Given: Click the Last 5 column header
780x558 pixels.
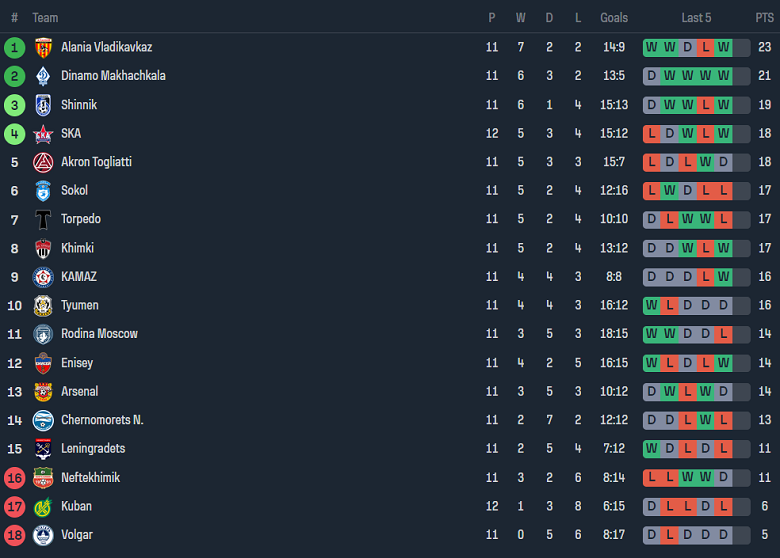Looking at the screenshot, I should (696, 17).
